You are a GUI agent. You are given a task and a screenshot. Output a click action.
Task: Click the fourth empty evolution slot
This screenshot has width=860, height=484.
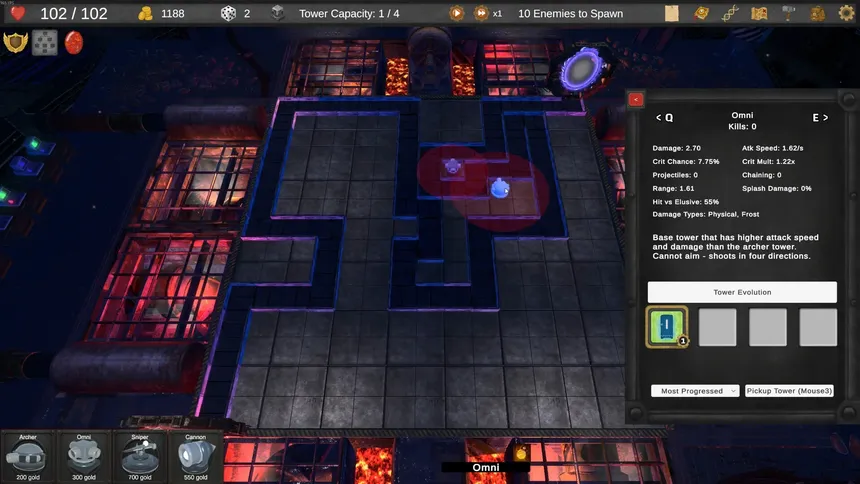(x=818, y=327)
